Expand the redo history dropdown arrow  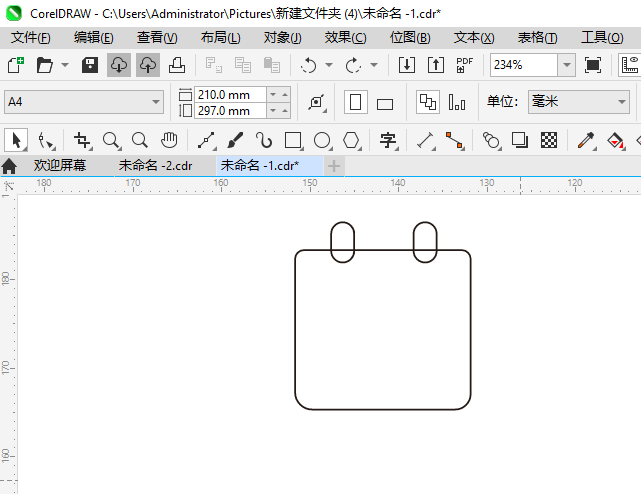click(374, 65)
